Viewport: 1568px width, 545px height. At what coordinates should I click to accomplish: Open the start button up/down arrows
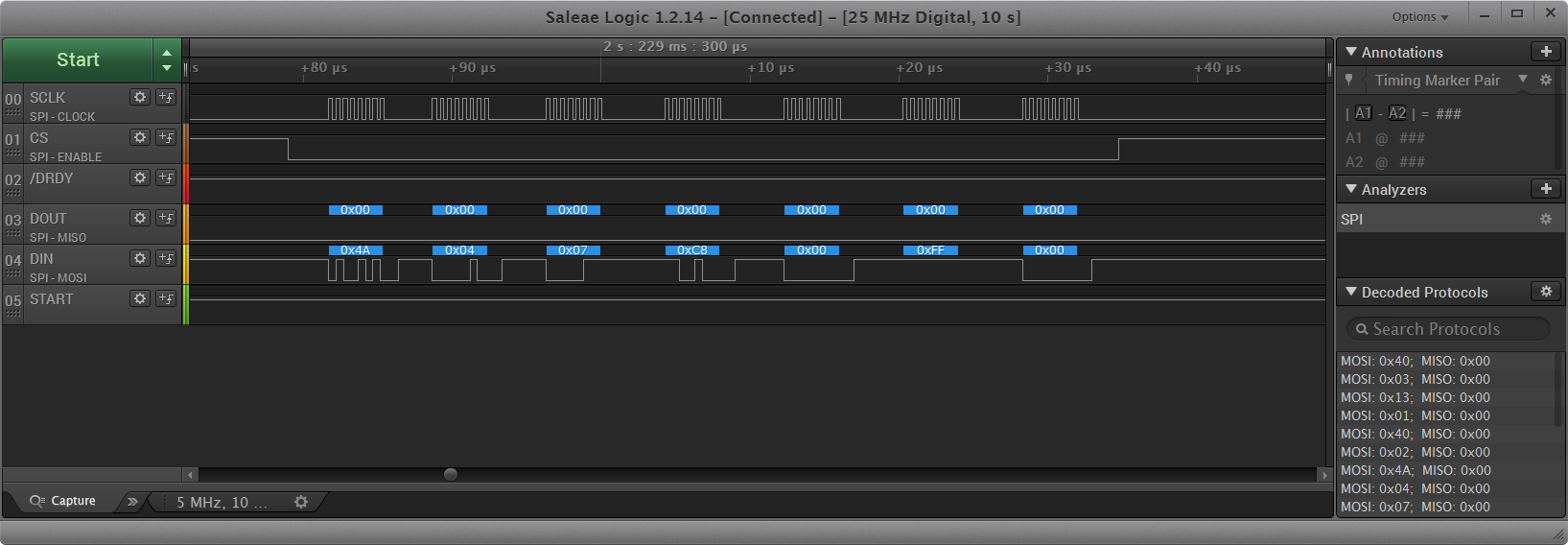(167, 59)
